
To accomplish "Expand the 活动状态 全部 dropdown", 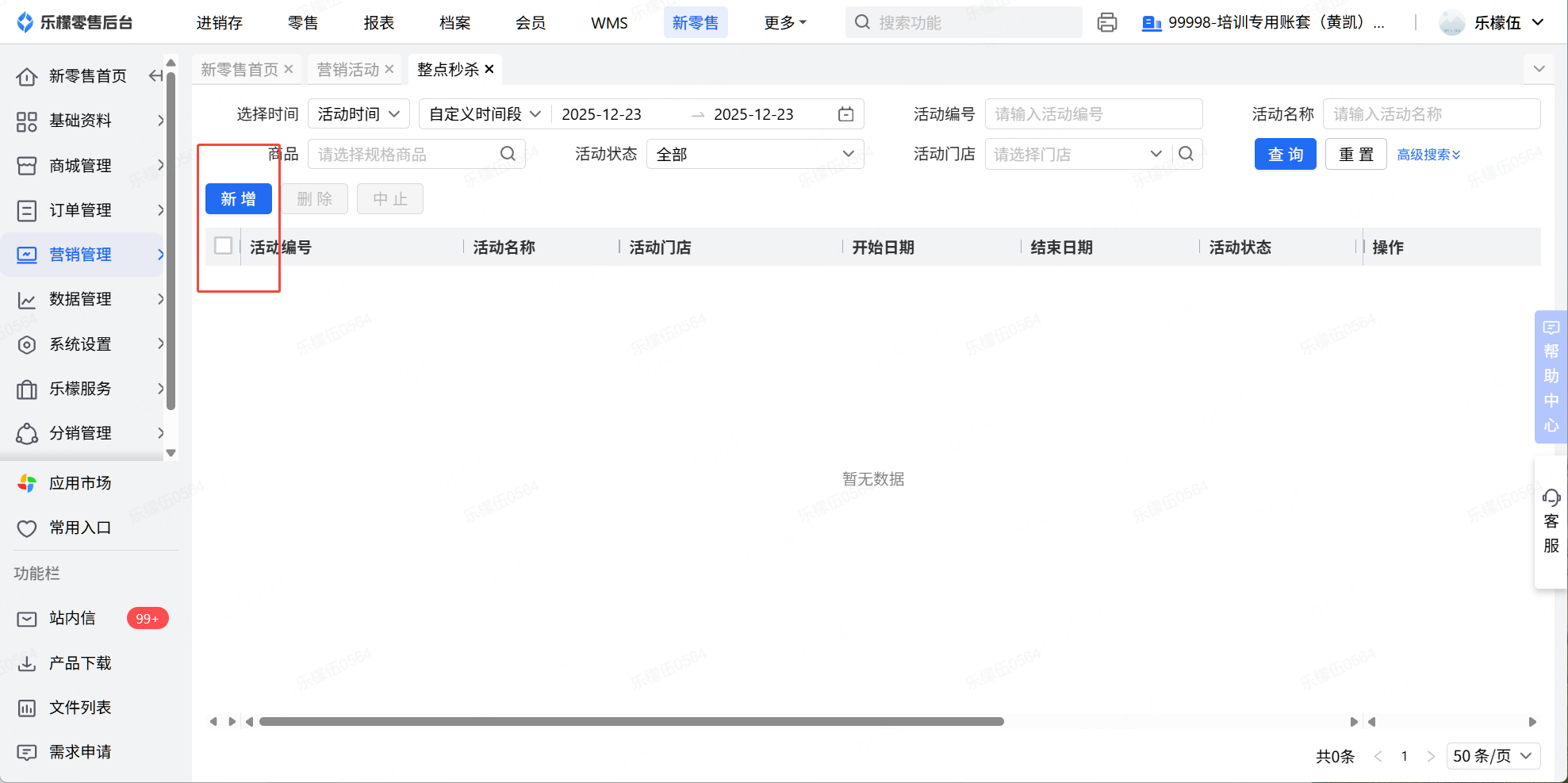I will pyautogui.click(x=754, y=154).
